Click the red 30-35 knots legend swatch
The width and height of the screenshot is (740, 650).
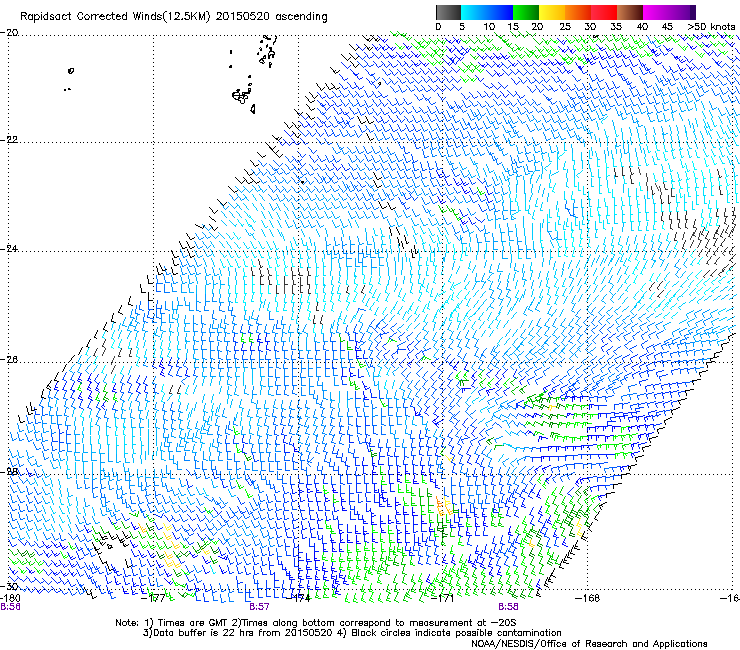click(604, 12)
